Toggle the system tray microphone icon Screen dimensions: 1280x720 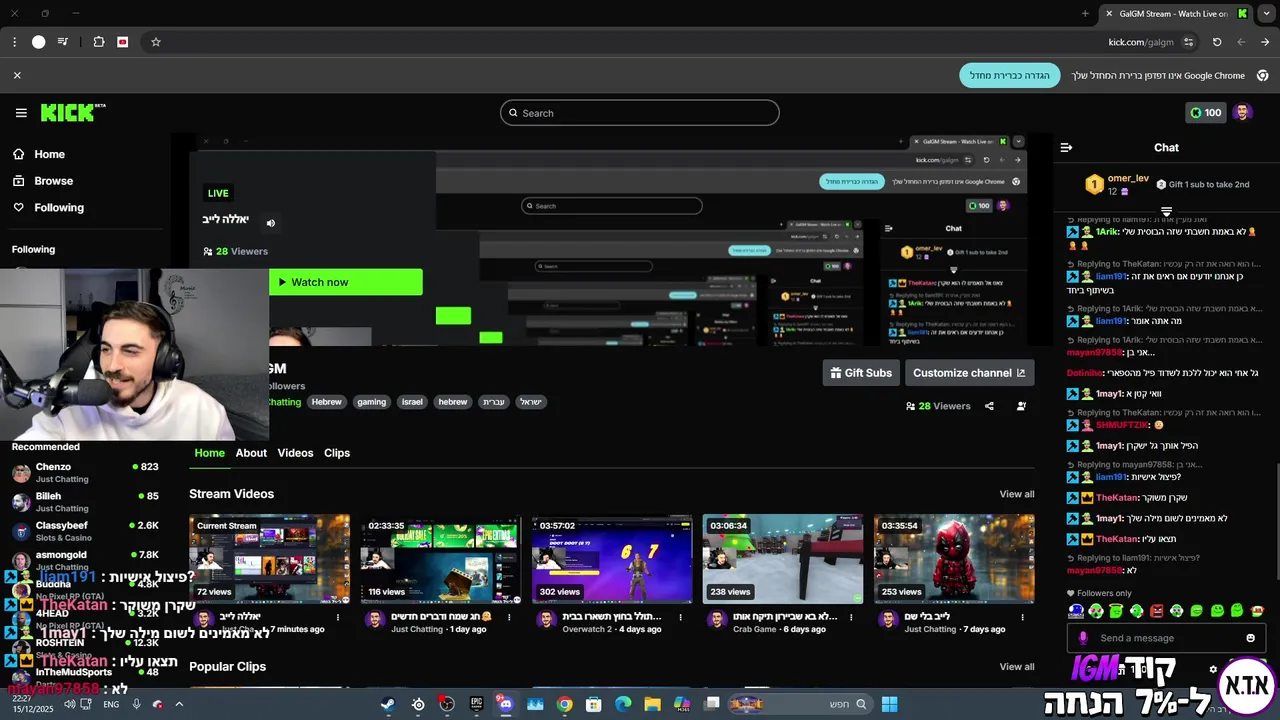click(x=137, y=704)
